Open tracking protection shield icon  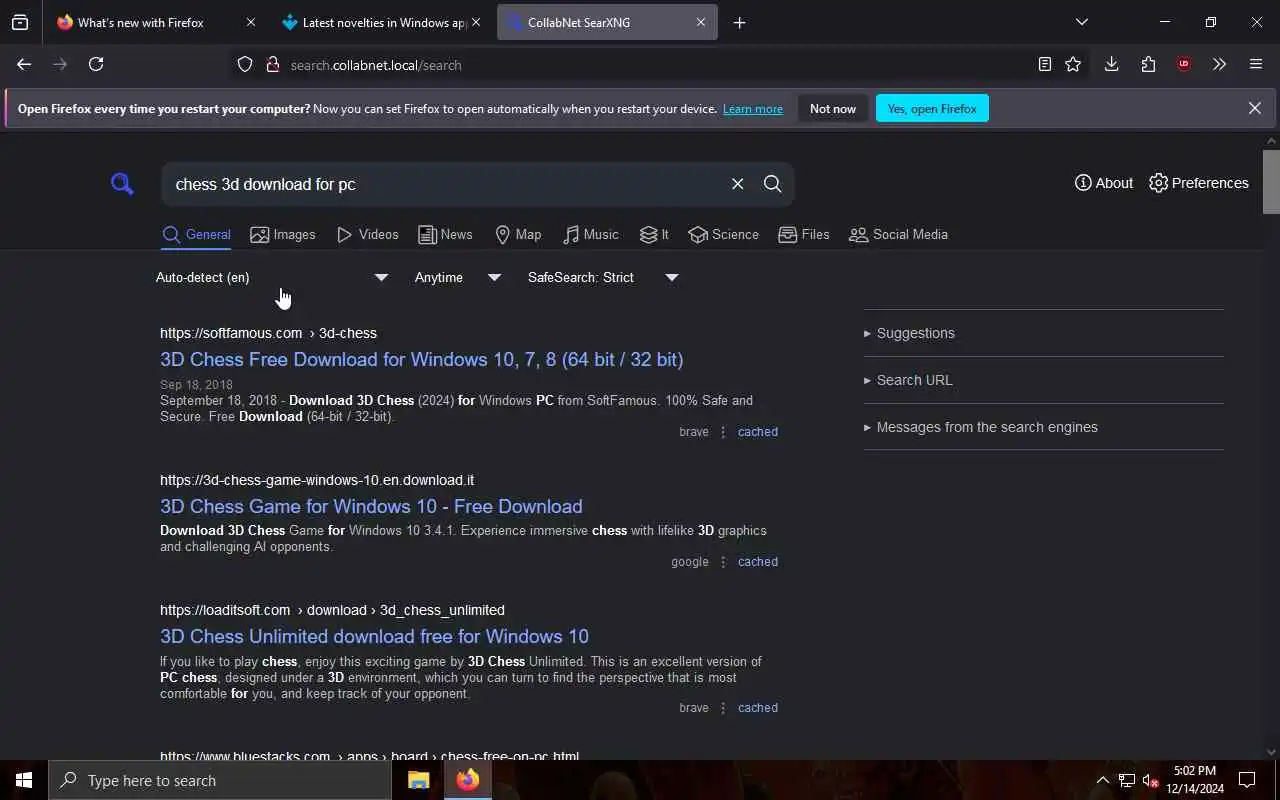coord(245,65)
